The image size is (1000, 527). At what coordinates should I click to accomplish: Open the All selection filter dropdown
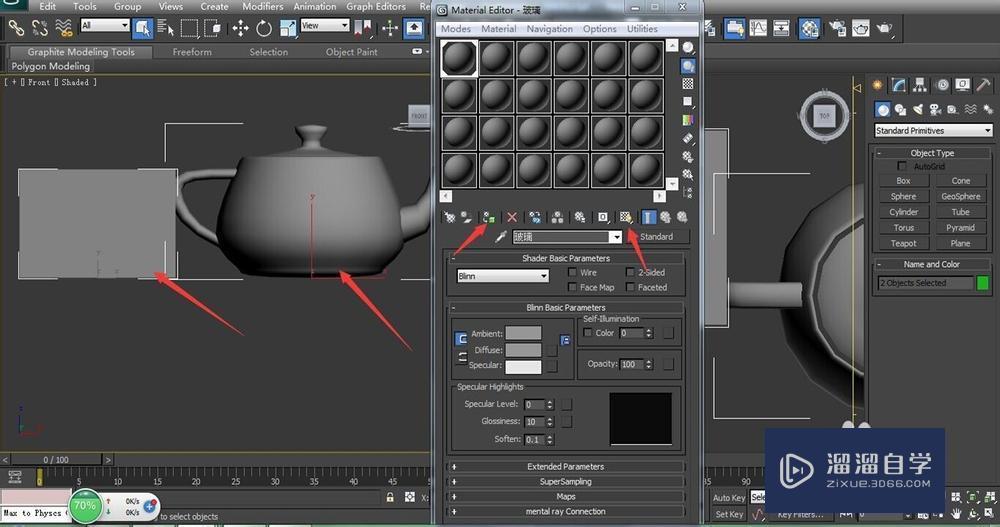pos(105,26)
